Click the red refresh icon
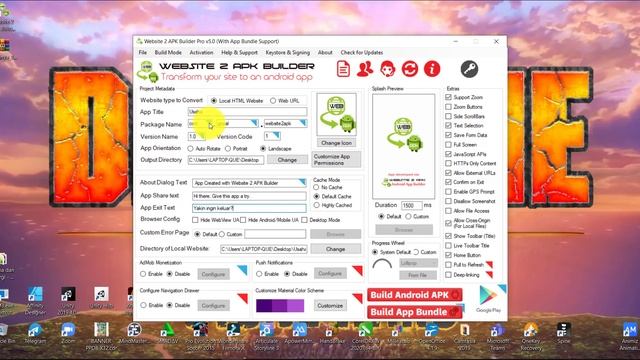640x360 pixels. tap(409, 69)
